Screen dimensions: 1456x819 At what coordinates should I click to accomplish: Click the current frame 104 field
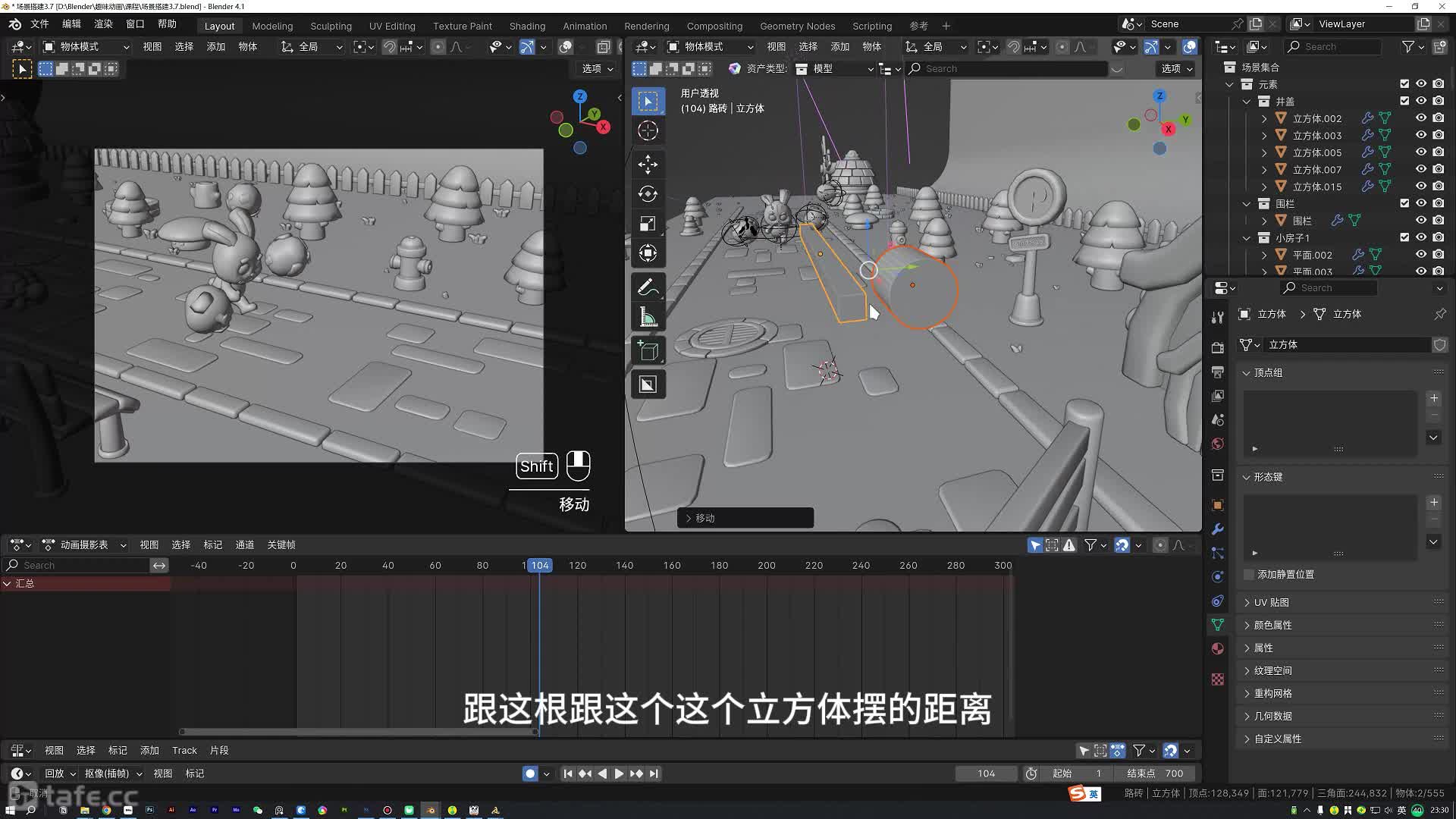986,773
